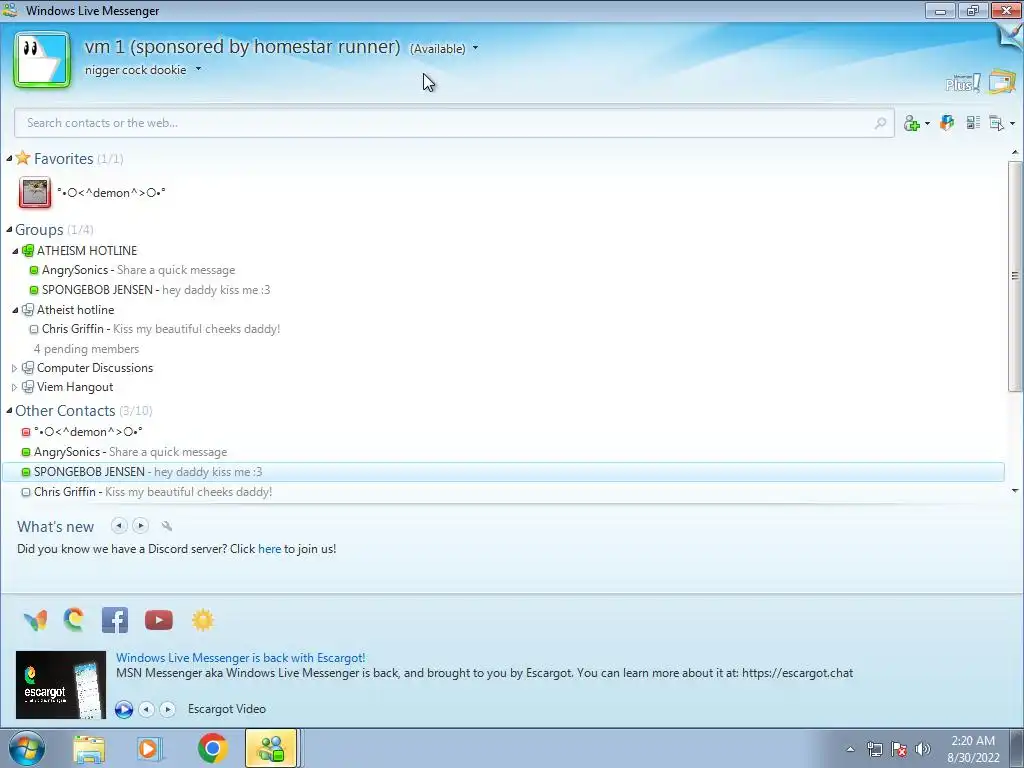Click the Viem Hangout group icon
Viewport: 1024px width, 768px height.
pyautogui.click(x=27, y=387)
